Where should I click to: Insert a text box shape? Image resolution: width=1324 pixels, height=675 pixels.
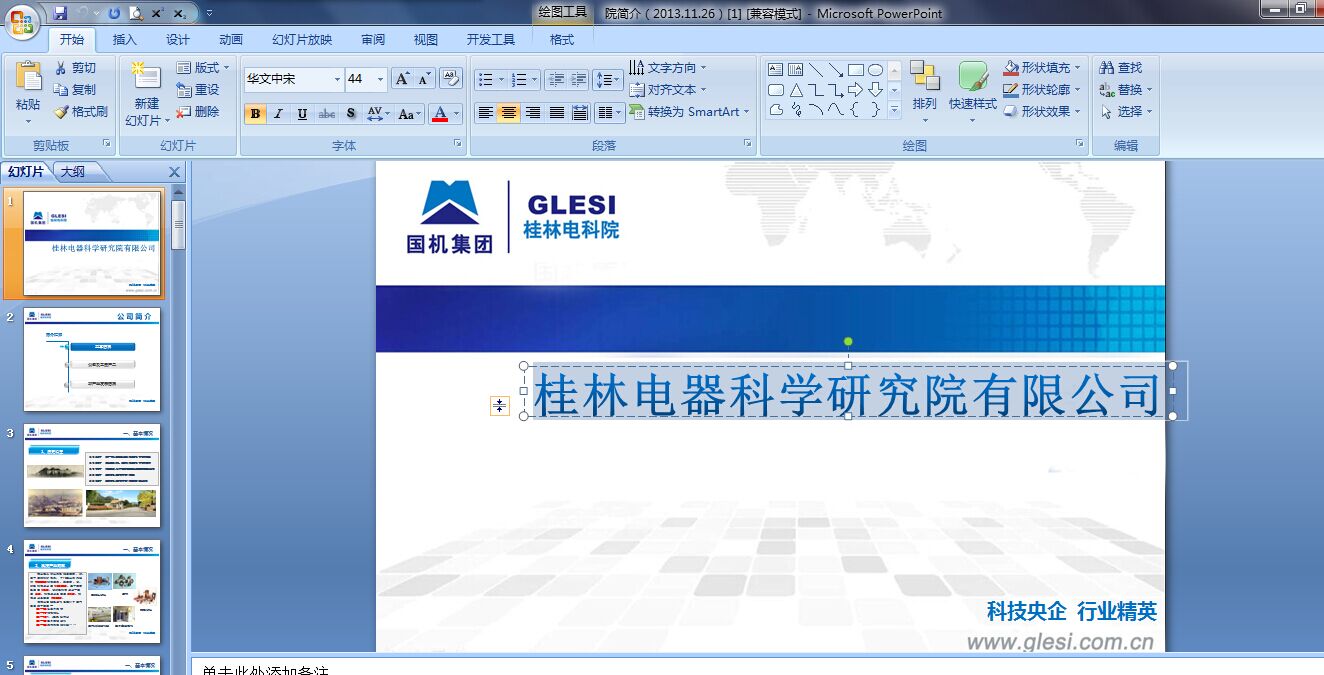point(776,70)
